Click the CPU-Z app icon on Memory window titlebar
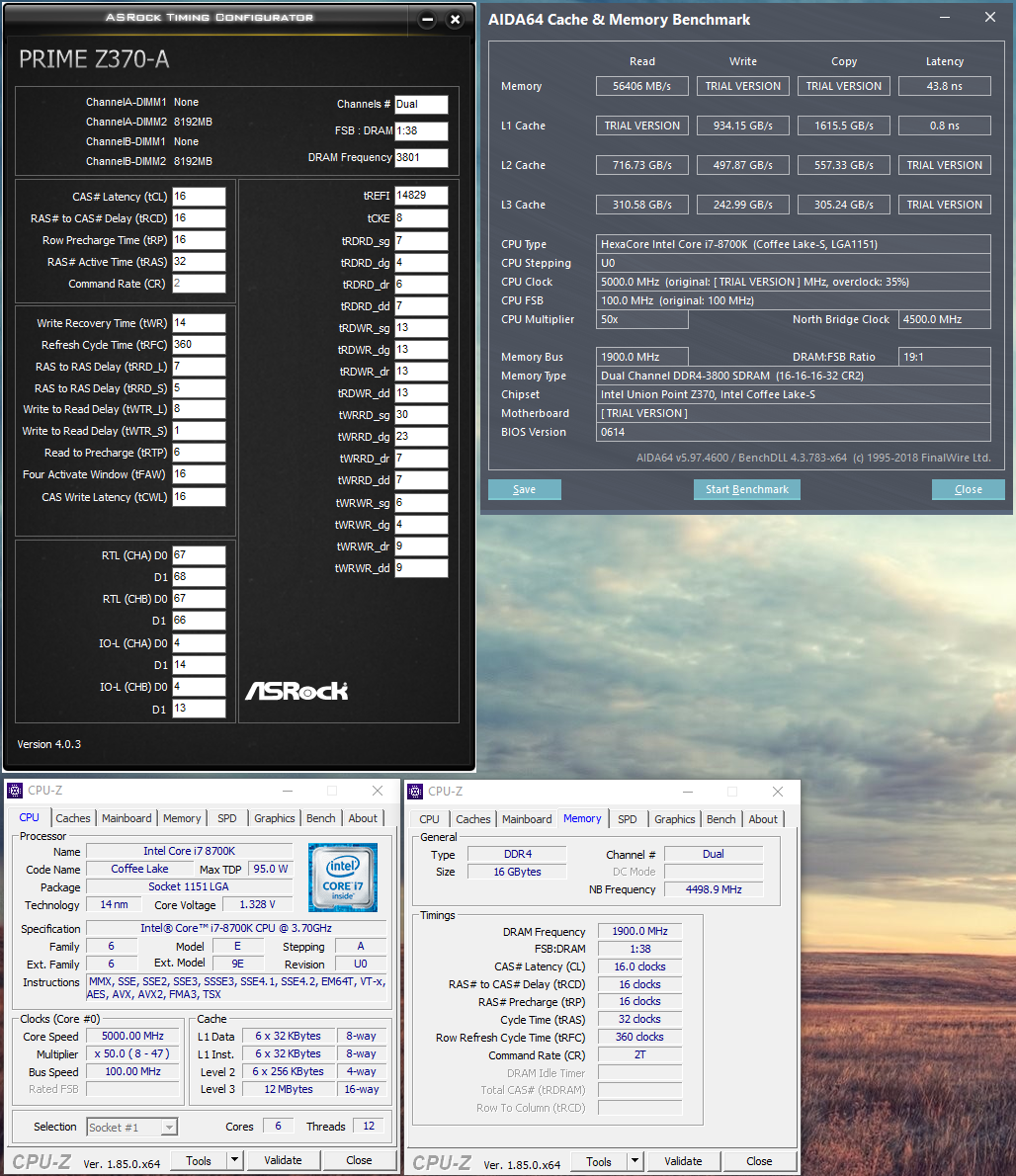1016x1176 pixels. pyautogui.click(x=414, y=791)
